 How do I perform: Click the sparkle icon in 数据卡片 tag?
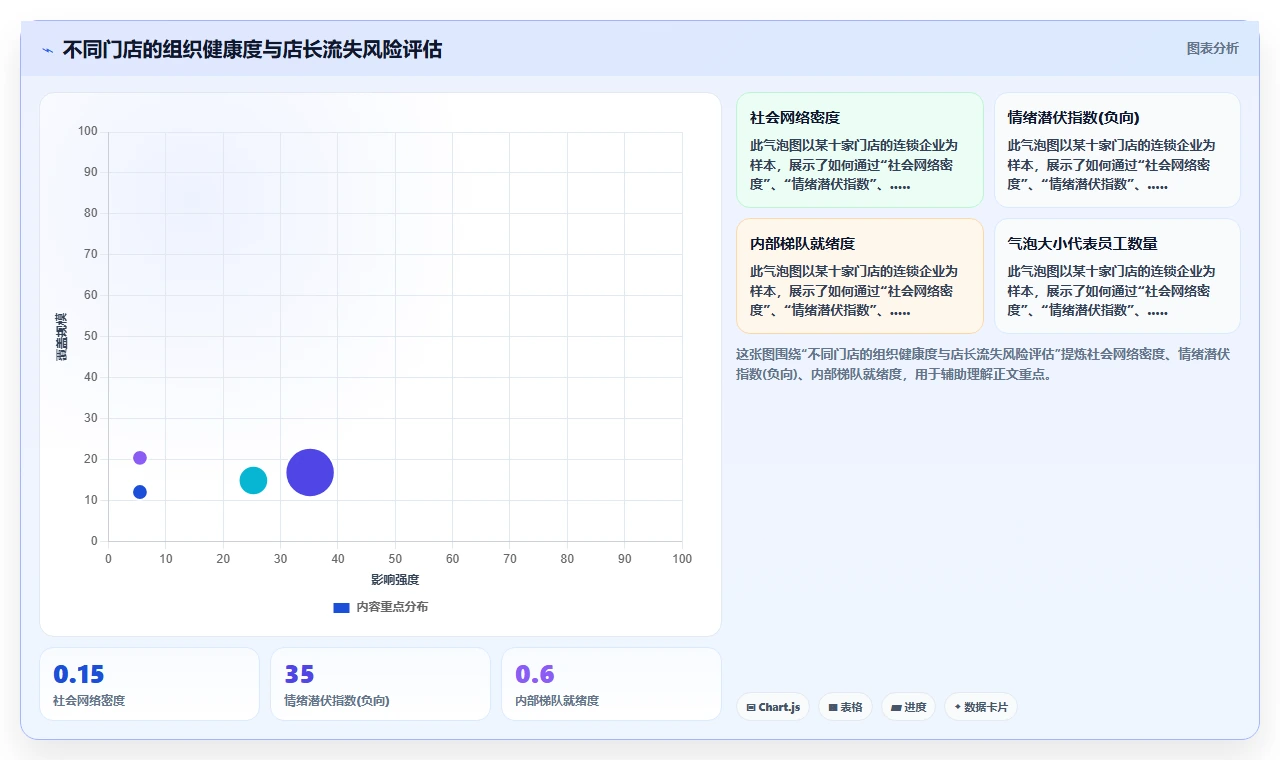pos(958,707)
